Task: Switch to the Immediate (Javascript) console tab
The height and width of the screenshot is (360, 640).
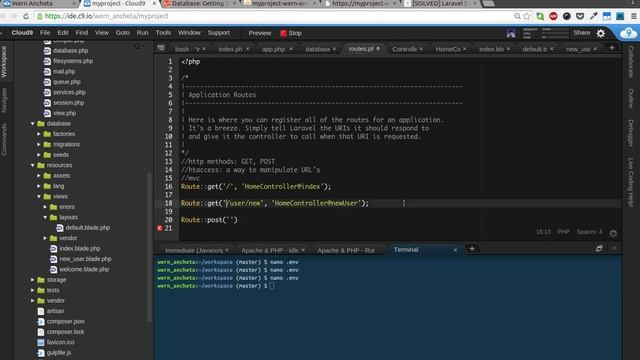Action: pos(194,250)
